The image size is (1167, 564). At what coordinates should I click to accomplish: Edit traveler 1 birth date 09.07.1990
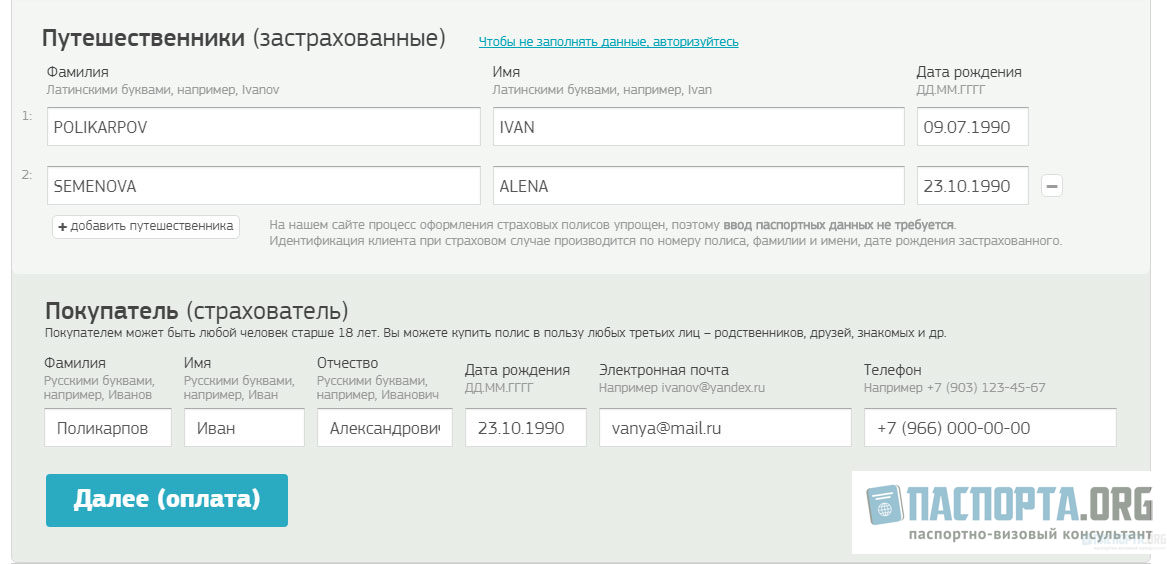click(973, 126)
